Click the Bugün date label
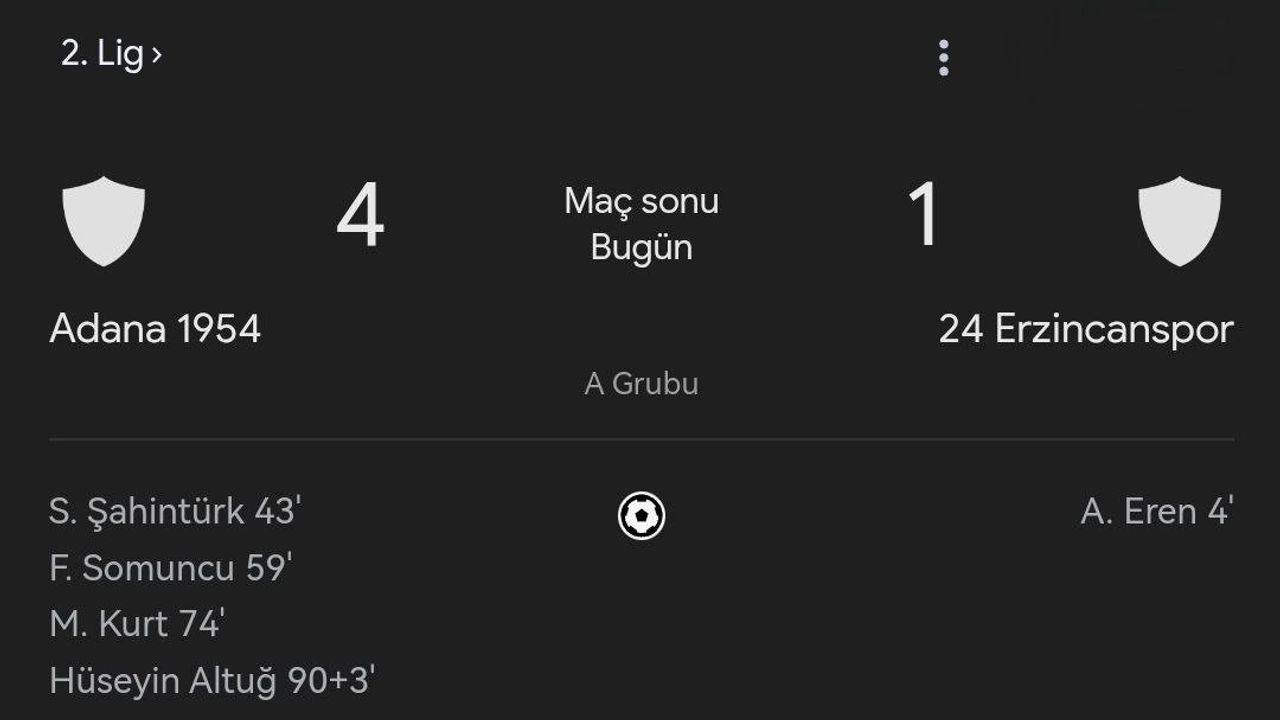Image resolution: width=1280 pixels, height=720 pixels. click(641, 247)
